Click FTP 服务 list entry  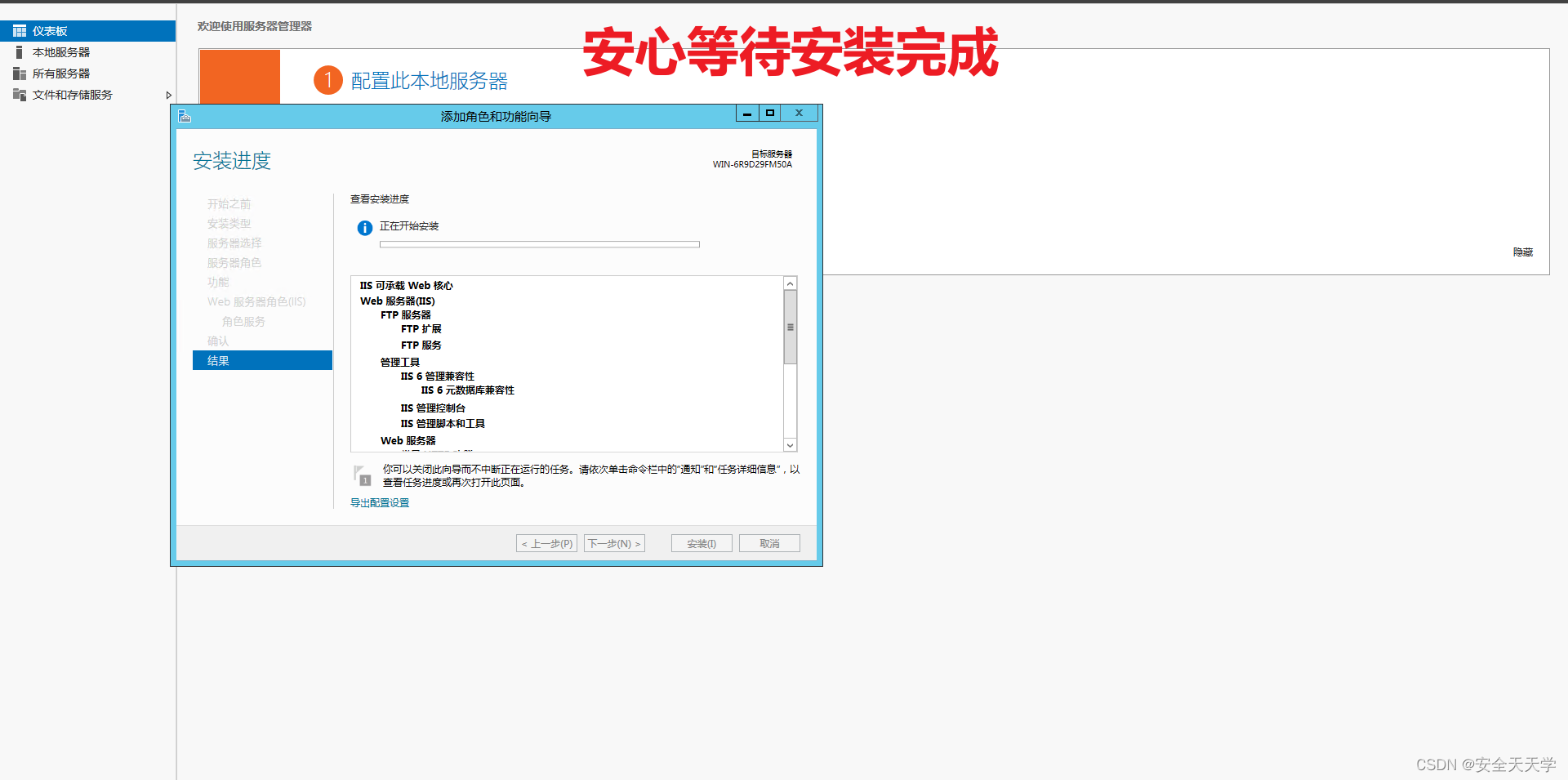coord(421,345)
